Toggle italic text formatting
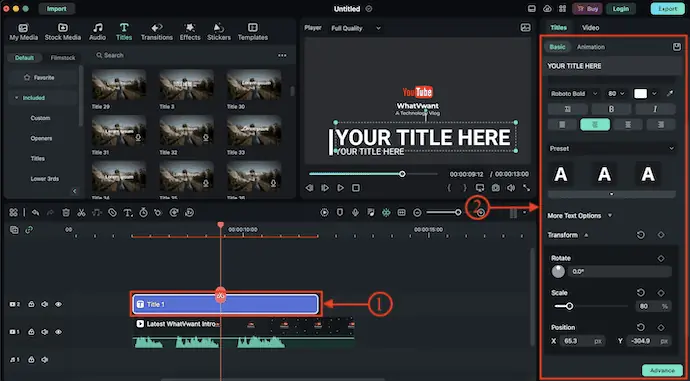This screenshot has height=381, width=690. [x=655, y=109]
